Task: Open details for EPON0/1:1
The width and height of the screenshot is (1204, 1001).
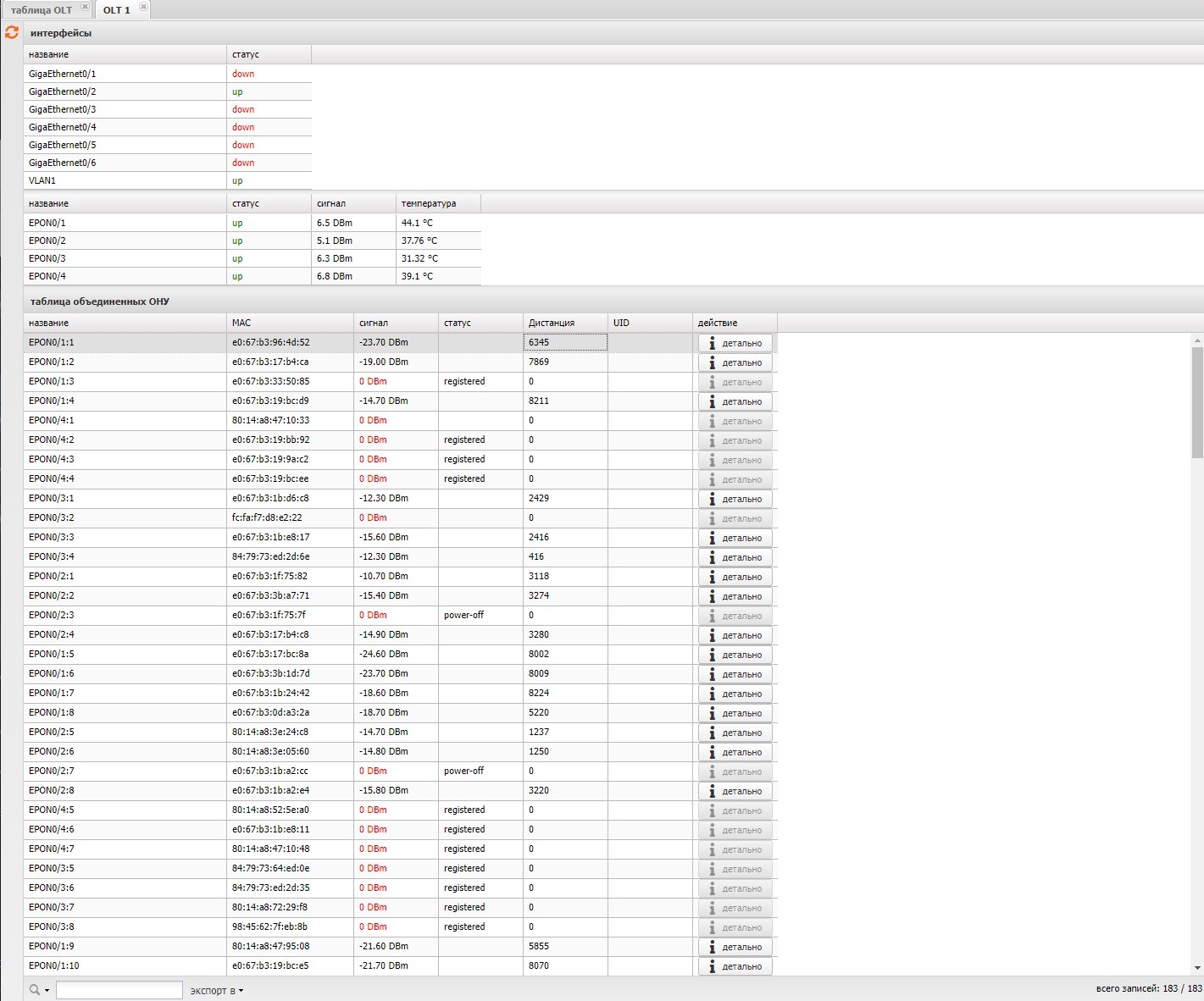Action: (735, 343)
